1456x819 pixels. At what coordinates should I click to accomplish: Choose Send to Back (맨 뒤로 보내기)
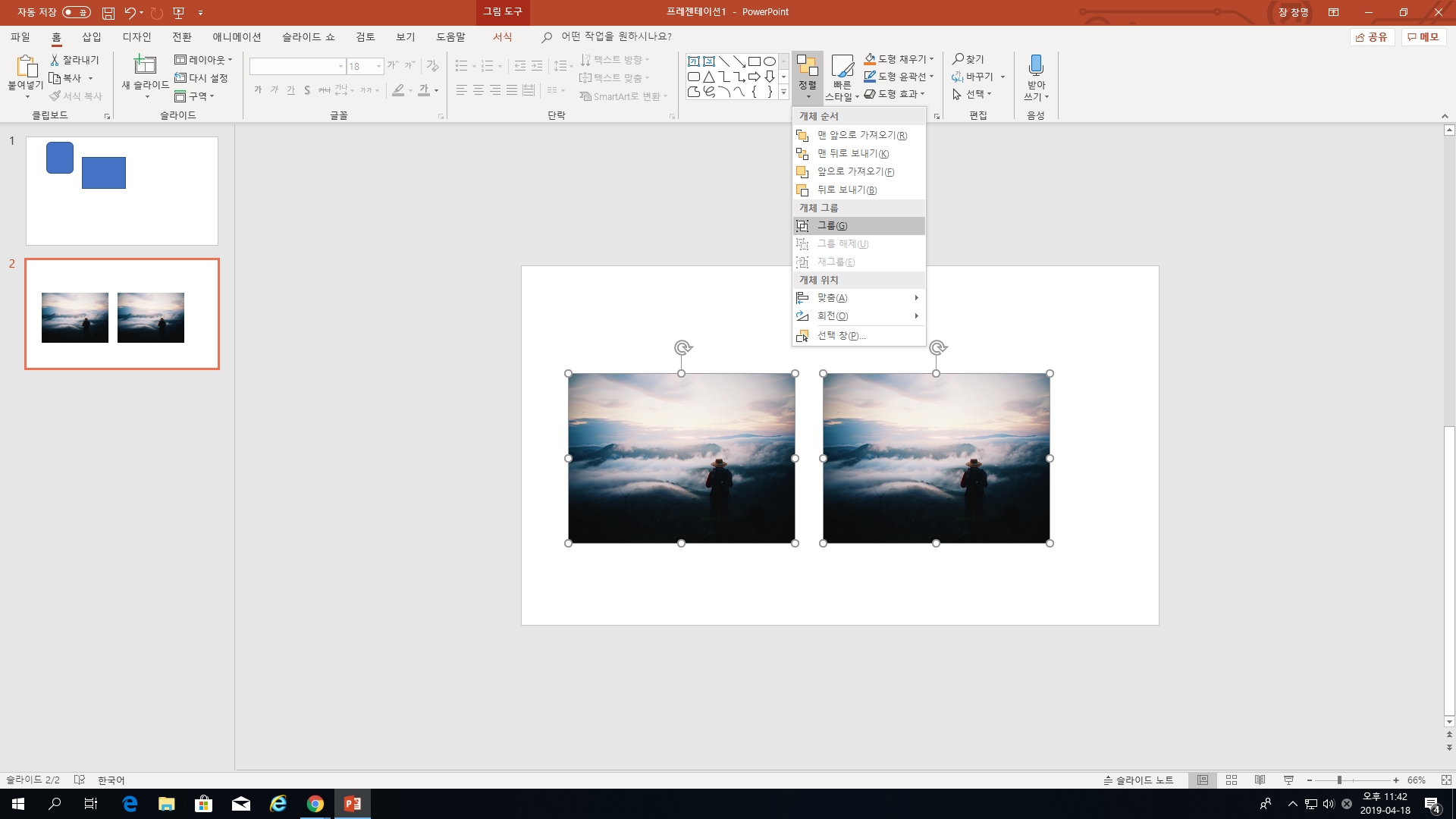pos(858,153)
